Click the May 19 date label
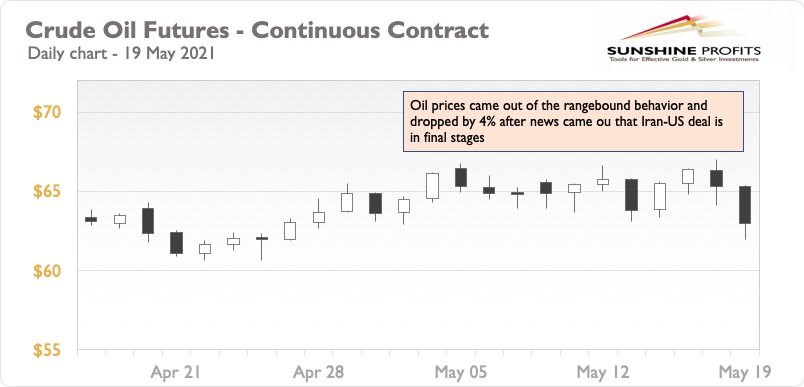The width and height of the screenshot is (804, 387). click(745, 372)
